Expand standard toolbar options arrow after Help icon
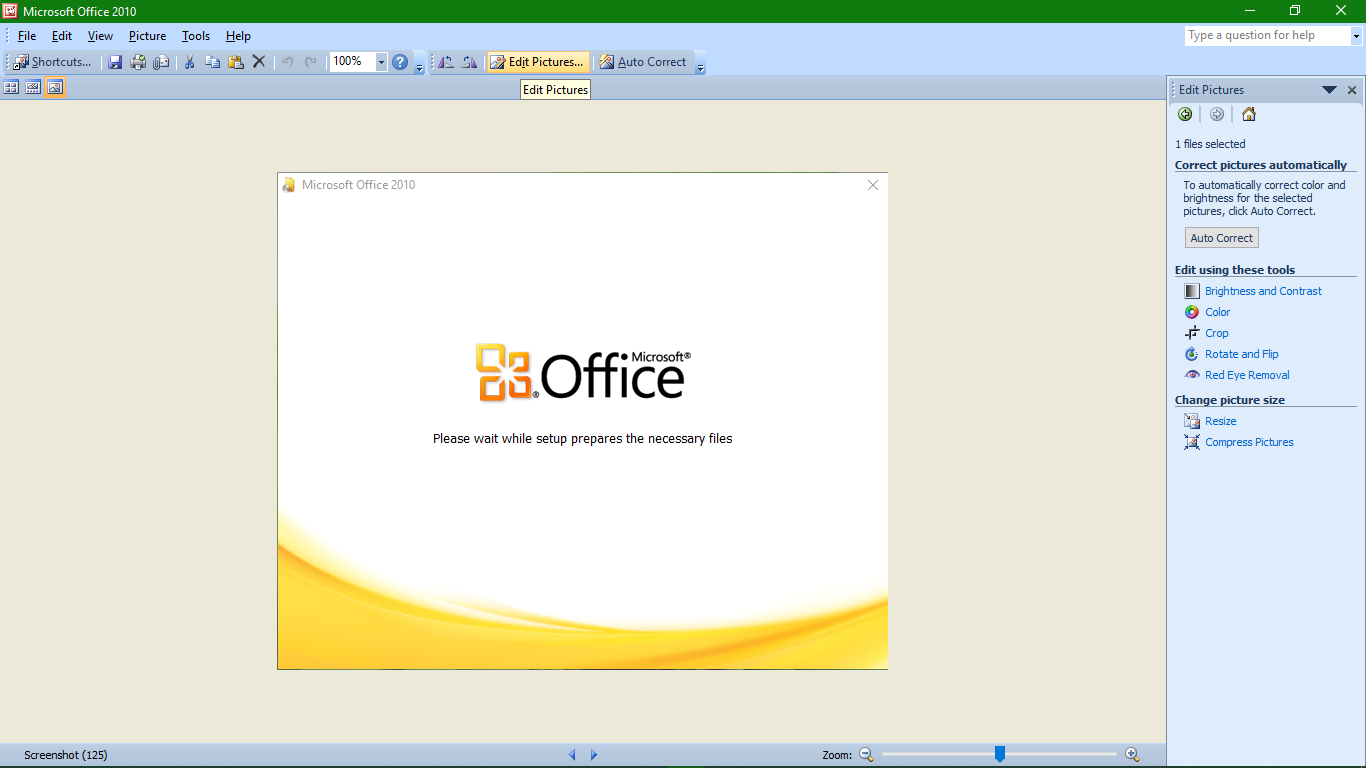Viewport: 1366px width, 768px height. click(x=419, y=66)
